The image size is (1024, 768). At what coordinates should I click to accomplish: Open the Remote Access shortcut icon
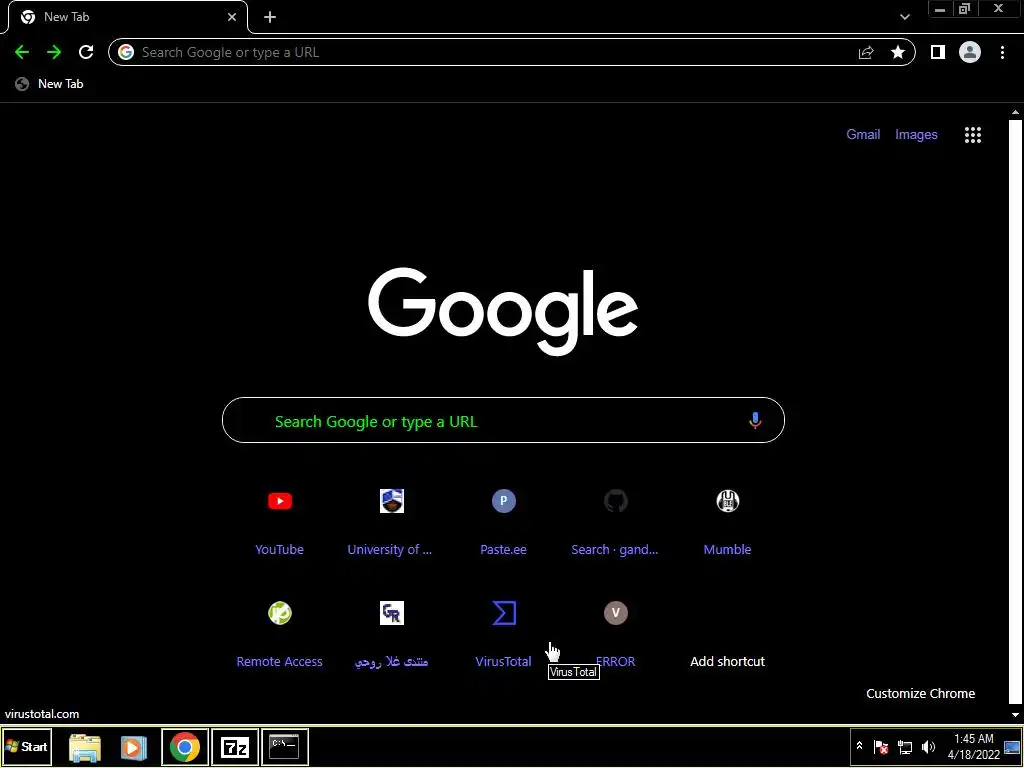pyautogui.click(x=280, y=613)
